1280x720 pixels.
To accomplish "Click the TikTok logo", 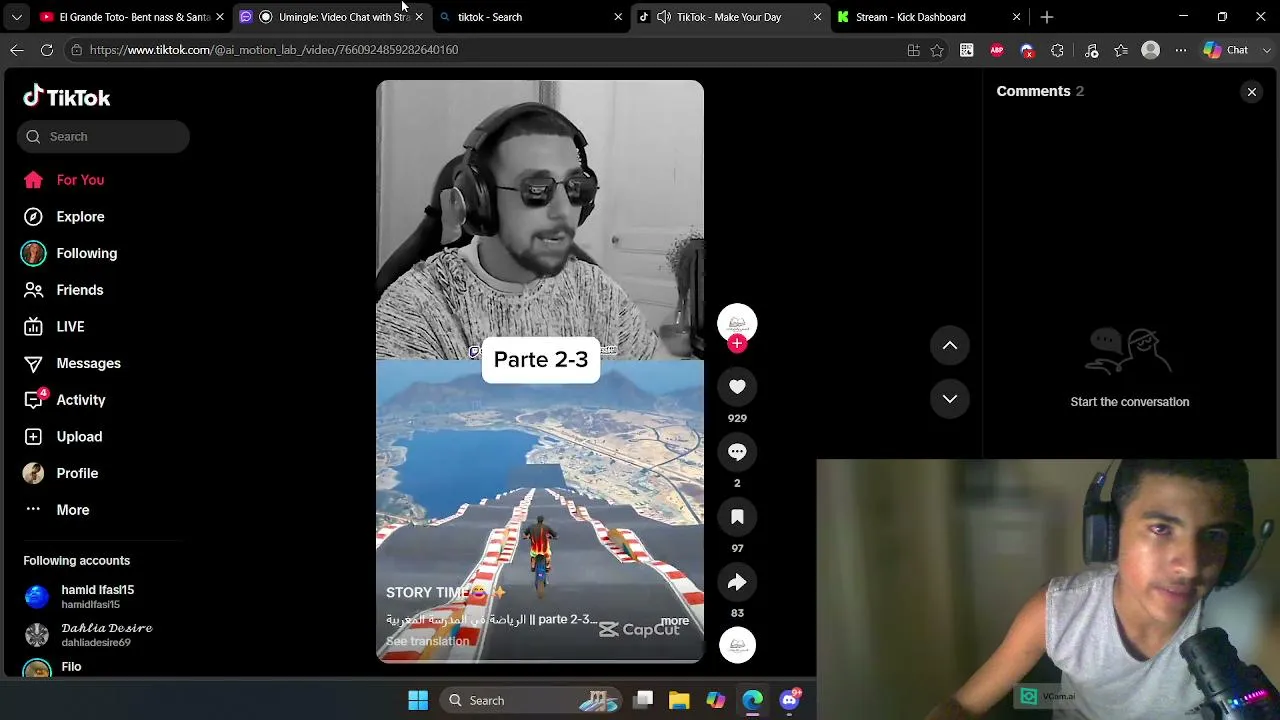I will point(67,97).
